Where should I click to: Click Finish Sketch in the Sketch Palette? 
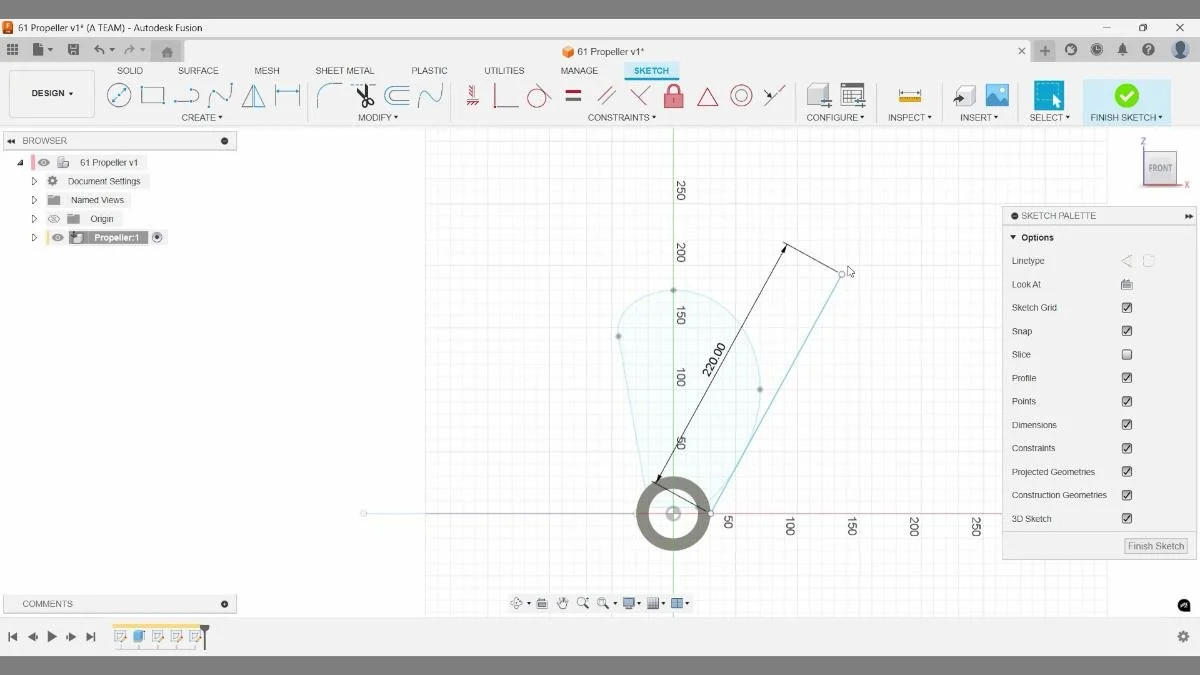click(x=1155, y=546)
